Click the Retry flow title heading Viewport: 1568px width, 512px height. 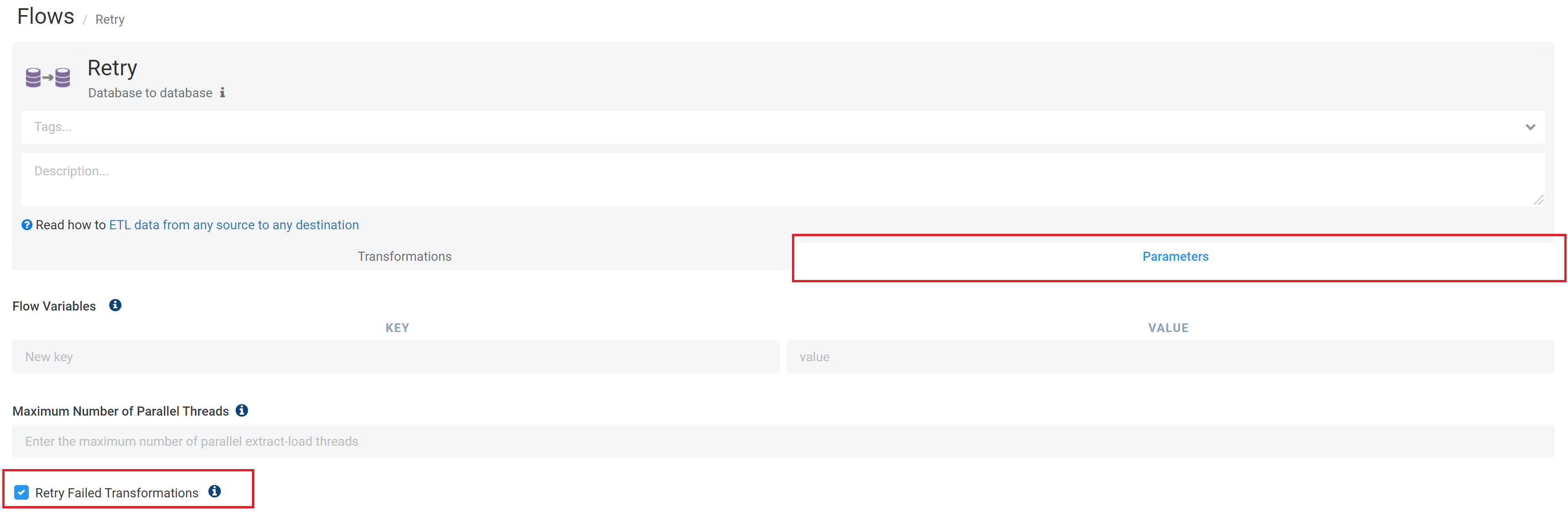[113, 68]
